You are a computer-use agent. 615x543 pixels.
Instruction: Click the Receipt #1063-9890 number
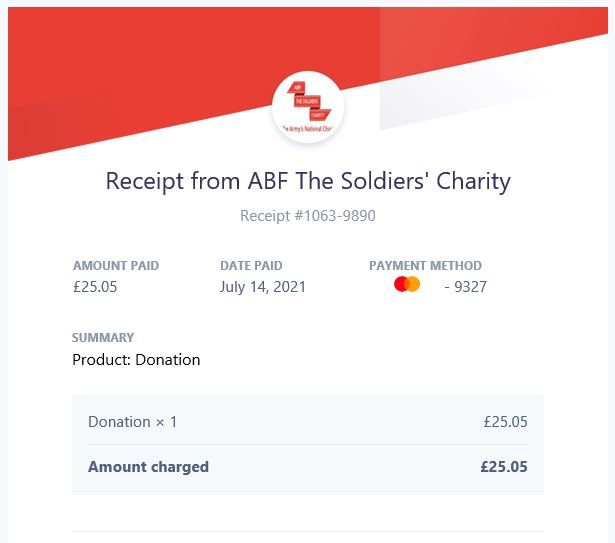tap(308, 216)
